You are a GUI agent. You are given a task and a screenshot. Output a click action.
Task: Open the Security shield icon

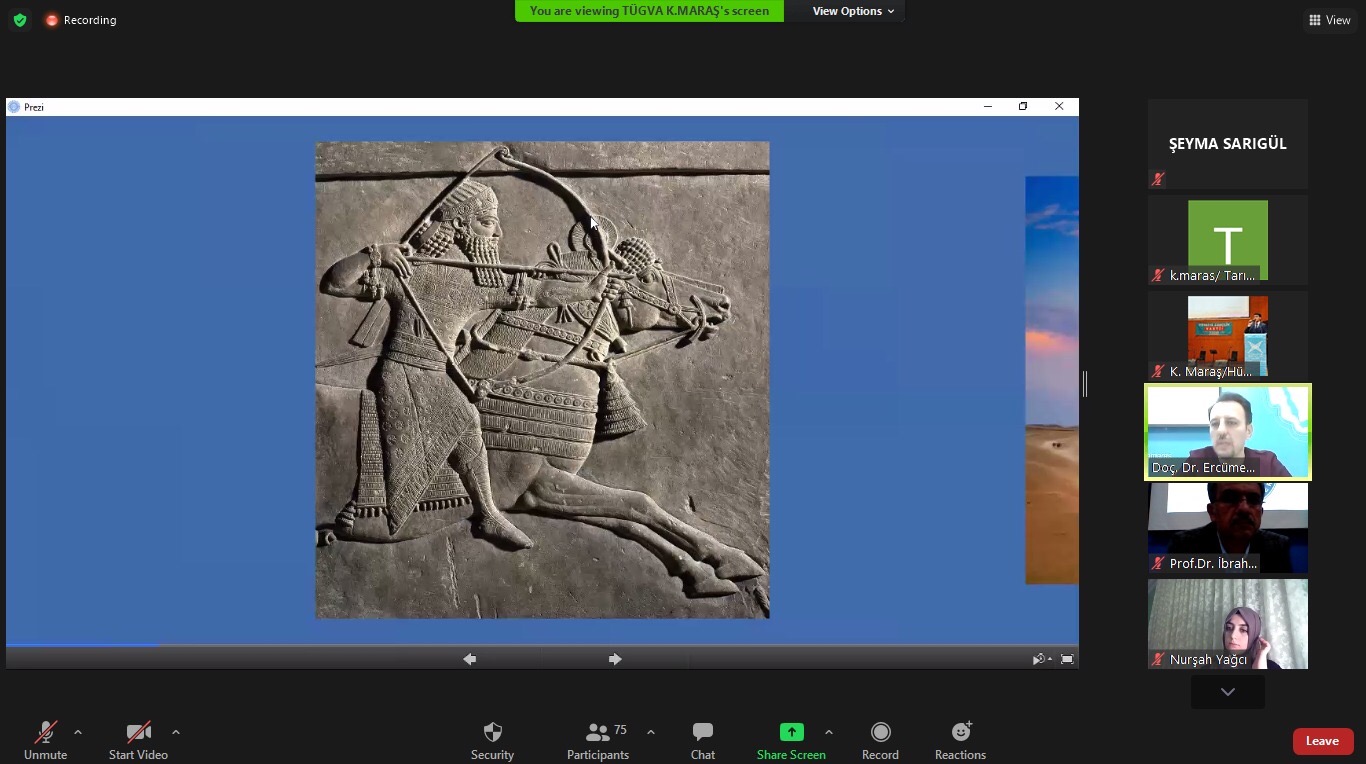(x=492, y=733)
